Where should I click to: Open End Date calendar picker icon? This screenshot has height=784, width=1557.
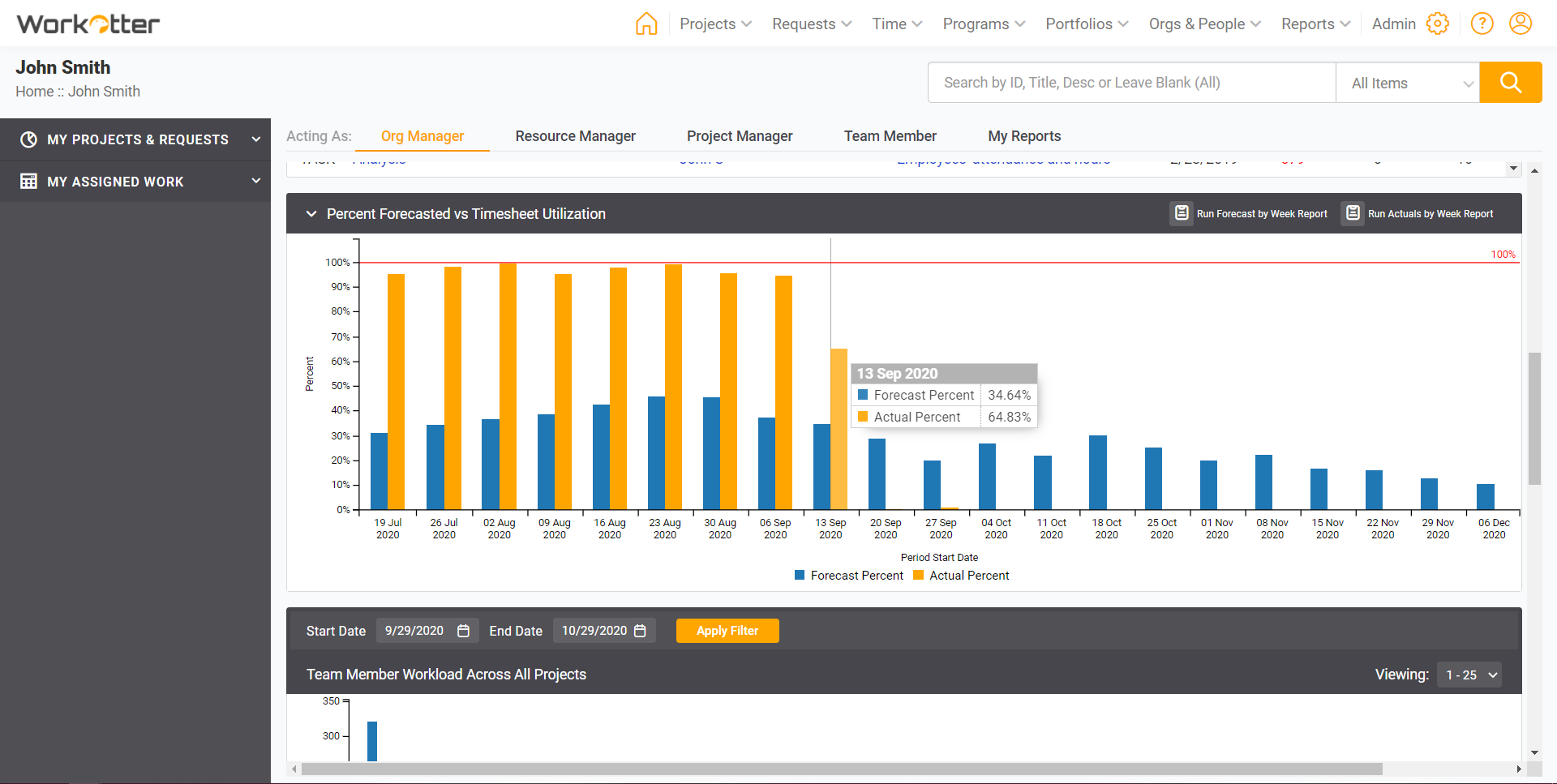coord(640,631)
